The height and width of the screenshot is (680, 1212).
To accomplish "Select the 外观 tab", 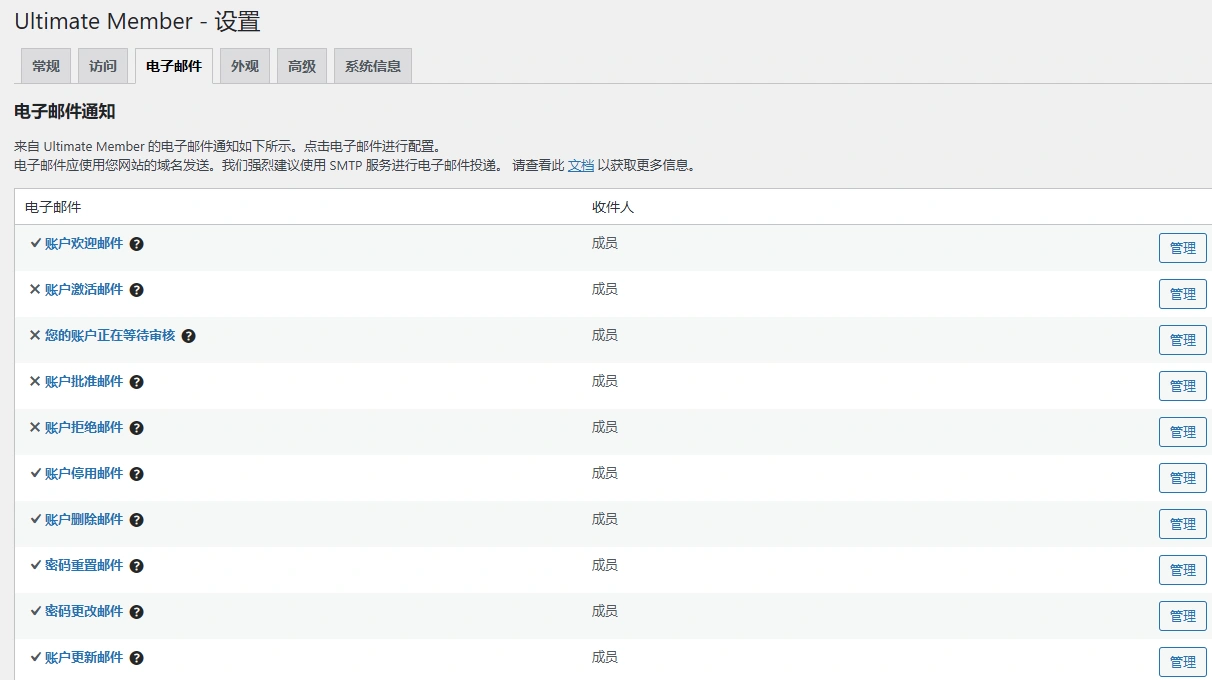I will (x=244, y=65).
